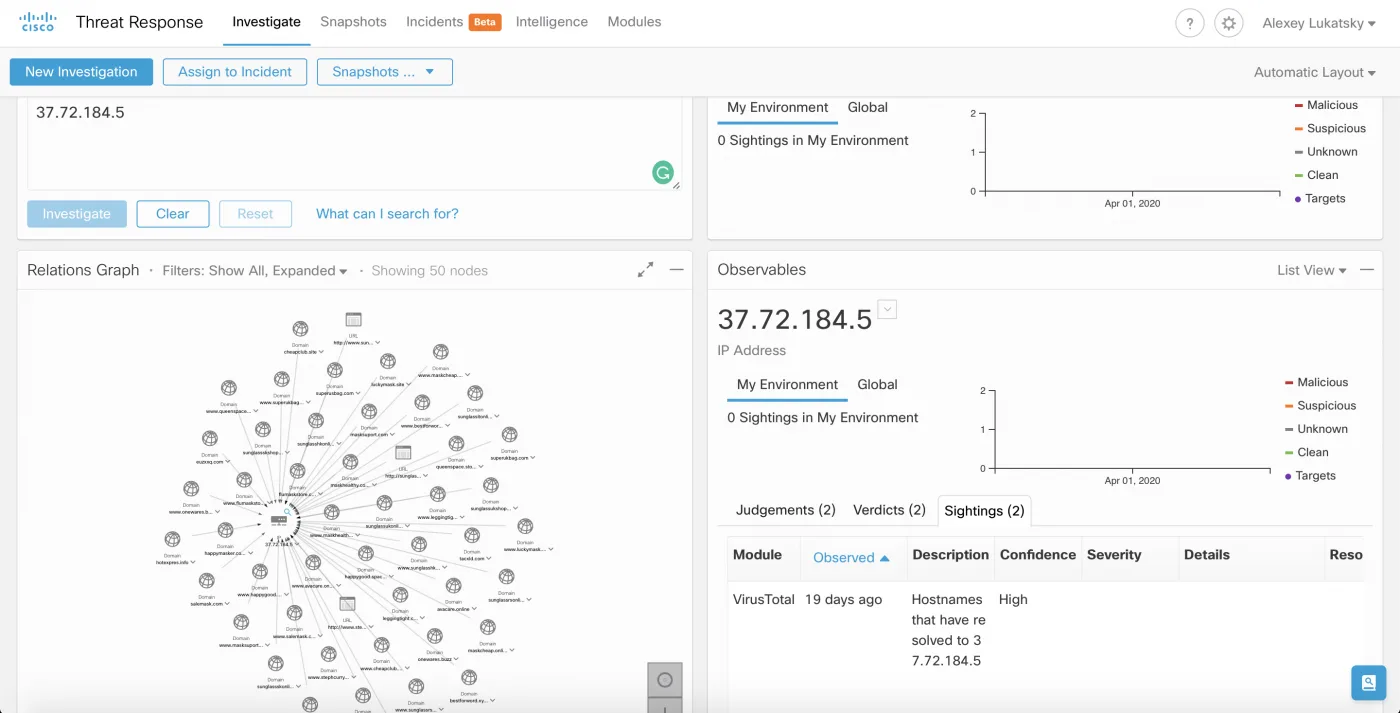Click the Cisco logo
Screen dimensions: 1400x713
38,22
